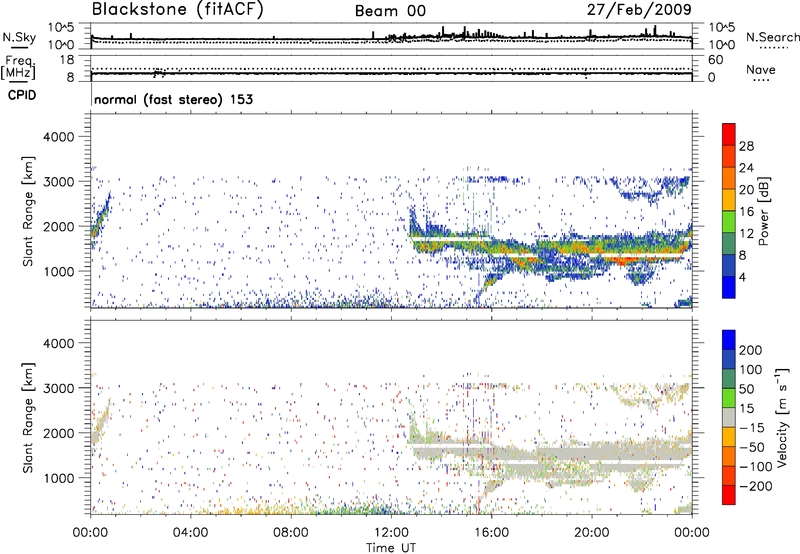The height and width of the screenshot is (554, 800).
Task: Click the "60" Nave tick value
Action: 715,60
